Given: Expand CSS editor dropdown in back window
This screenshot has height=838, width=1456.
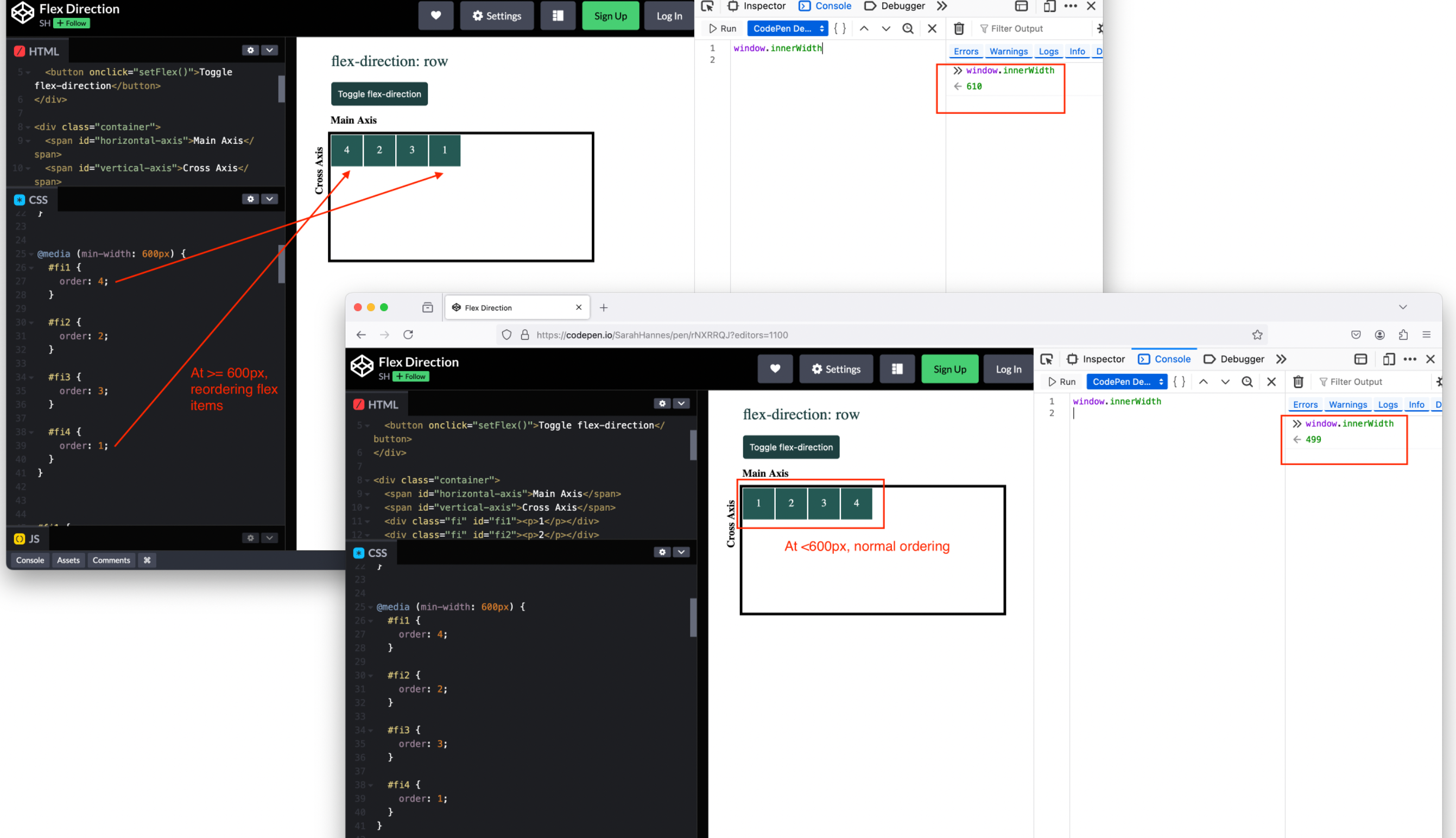Looking at the screenshot, I should [x=269, y=199].
